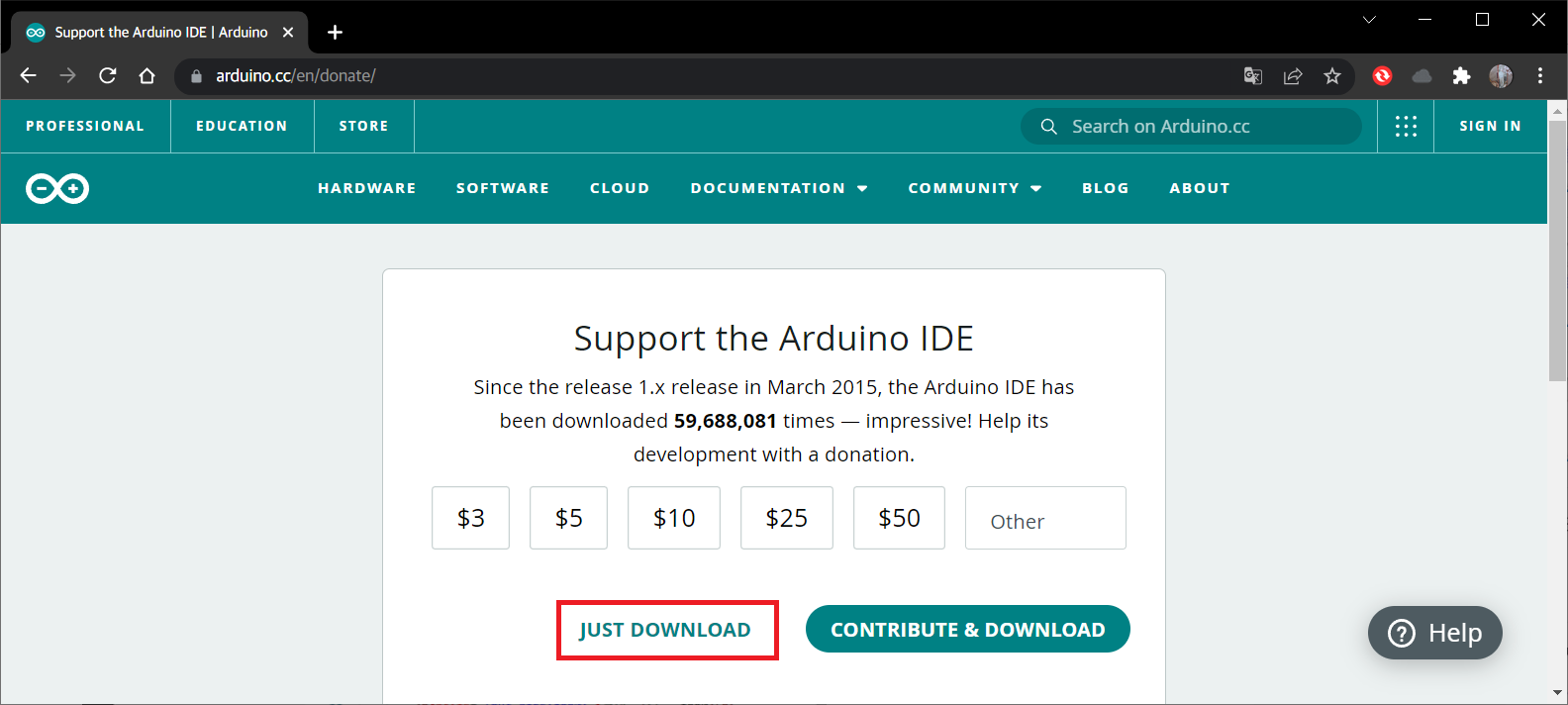Open the Extensions puzzle piece menu

coord(1461,76)
